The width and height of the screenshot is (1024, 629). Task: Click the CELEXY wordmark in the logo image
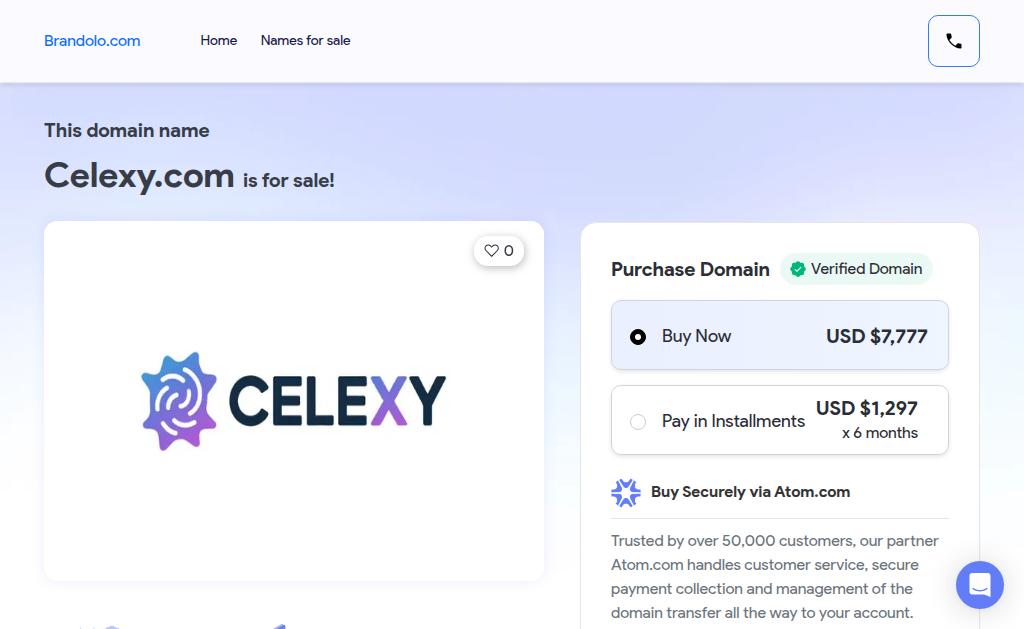coord(337,400)
